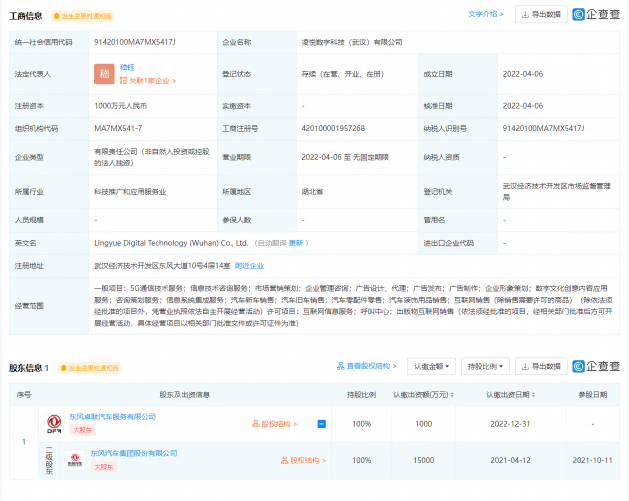Click the 二级股东 vertical label

[49, 460]
